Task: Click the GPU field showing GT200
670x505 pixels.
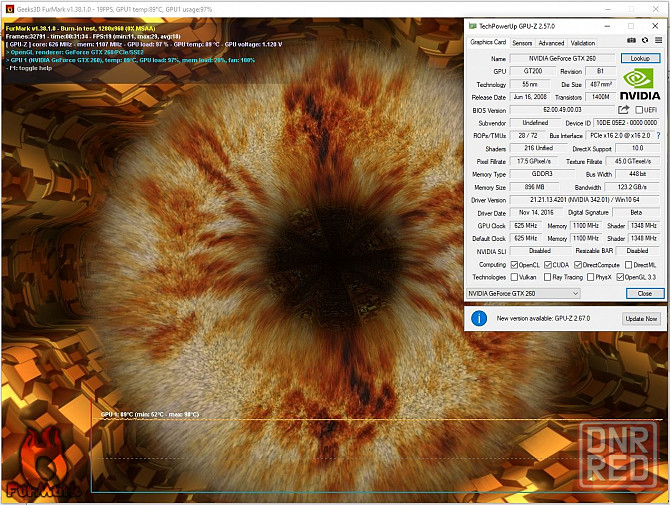Action: coord(533,71)
